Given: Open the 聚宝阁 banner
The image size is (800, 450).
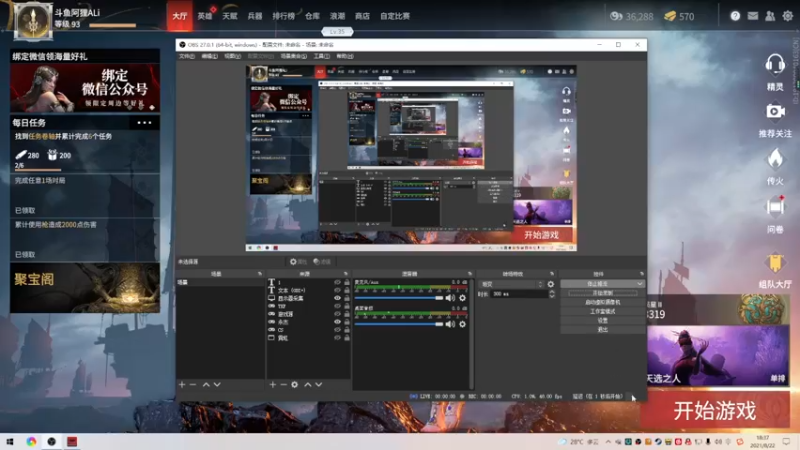Looking at the screenshot, I should click(85, 288).
